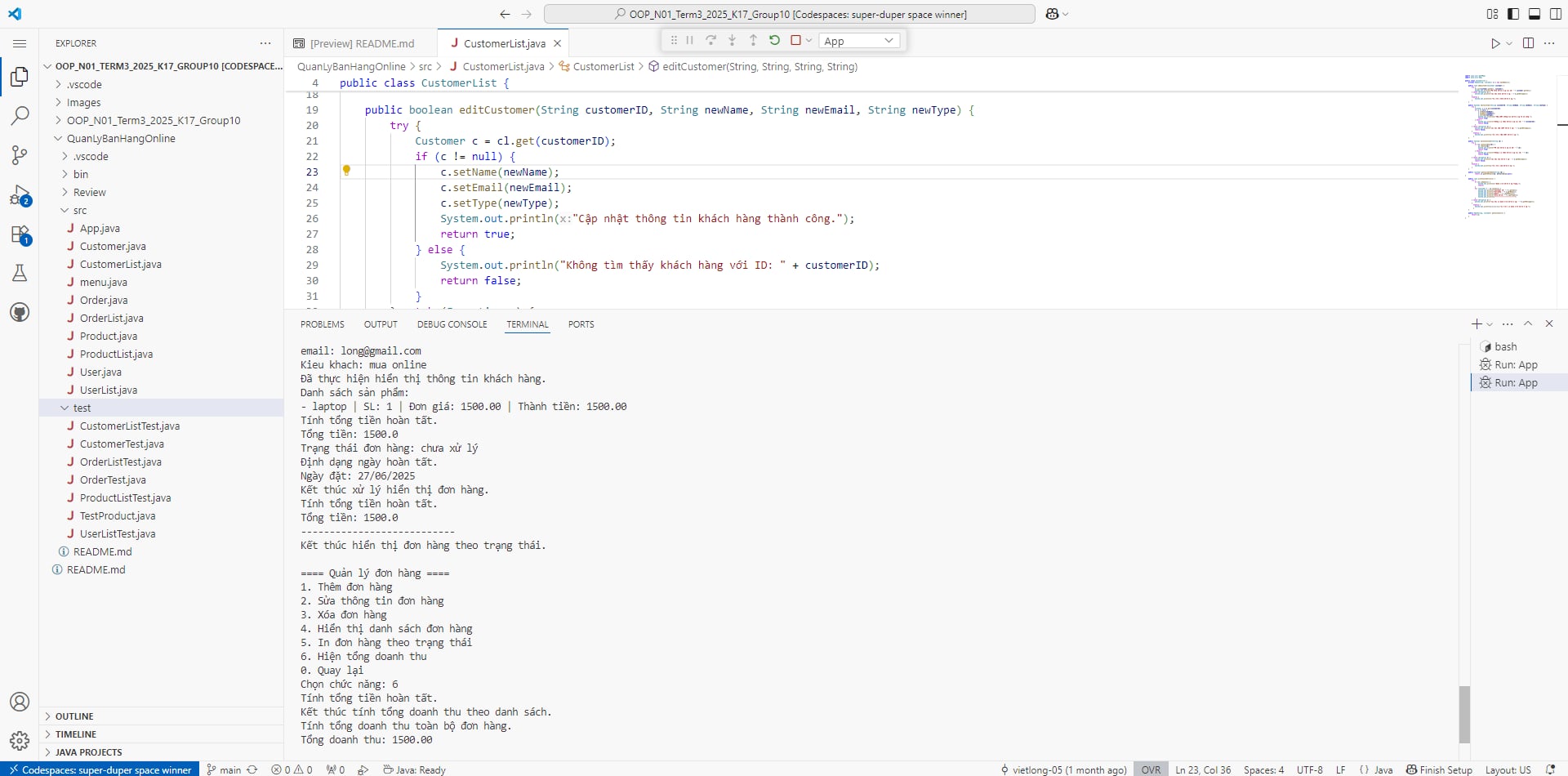Open the App debug configuration dropdown
Screen dimensions: 1568x776
point(859,41)
